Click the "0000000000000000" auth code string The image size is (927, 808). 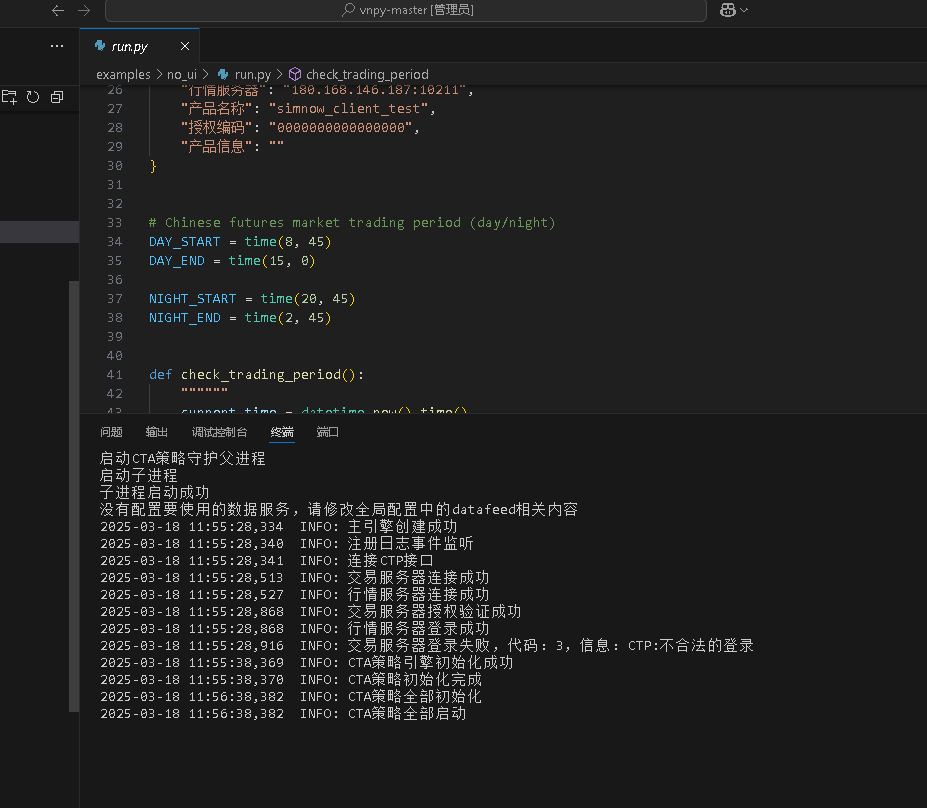pyautogui.click(x=341, y=128)
